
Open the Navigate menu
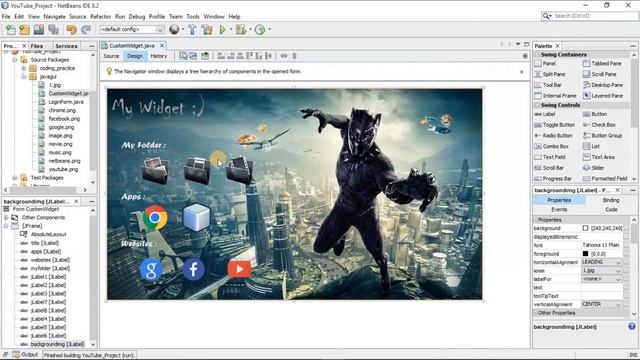54,17
